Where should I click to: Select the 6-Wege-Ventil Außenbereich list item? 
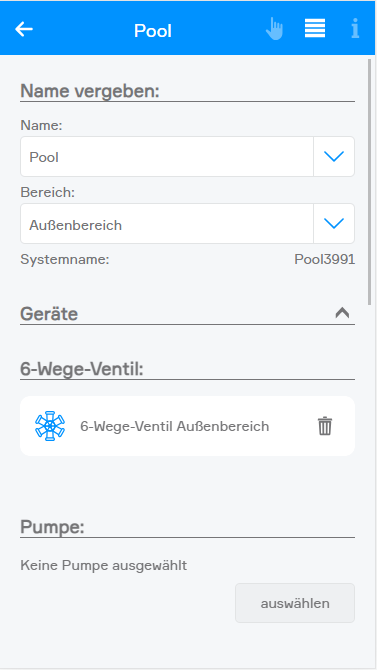(x=187, y=426)
